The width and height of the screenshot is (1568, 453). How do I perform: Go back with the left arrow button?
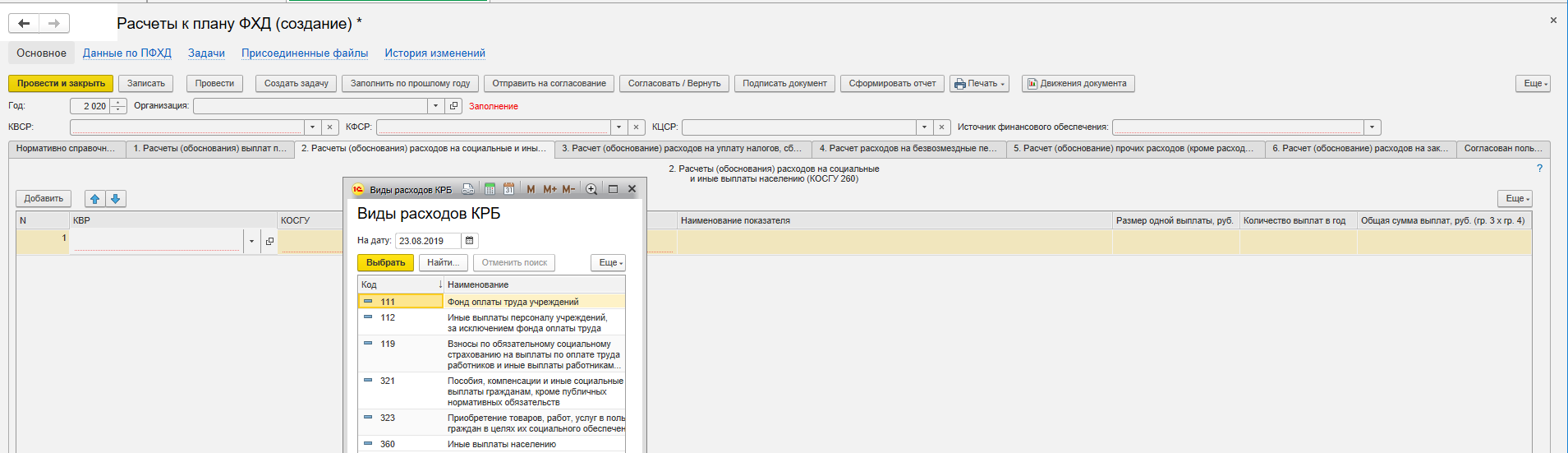tap(24, 23)
